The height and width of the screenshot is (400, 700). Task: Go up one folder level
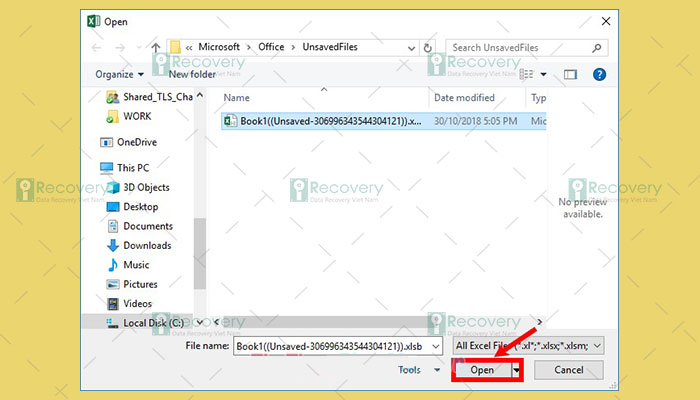pyautogui.click(x=155, y=47)
